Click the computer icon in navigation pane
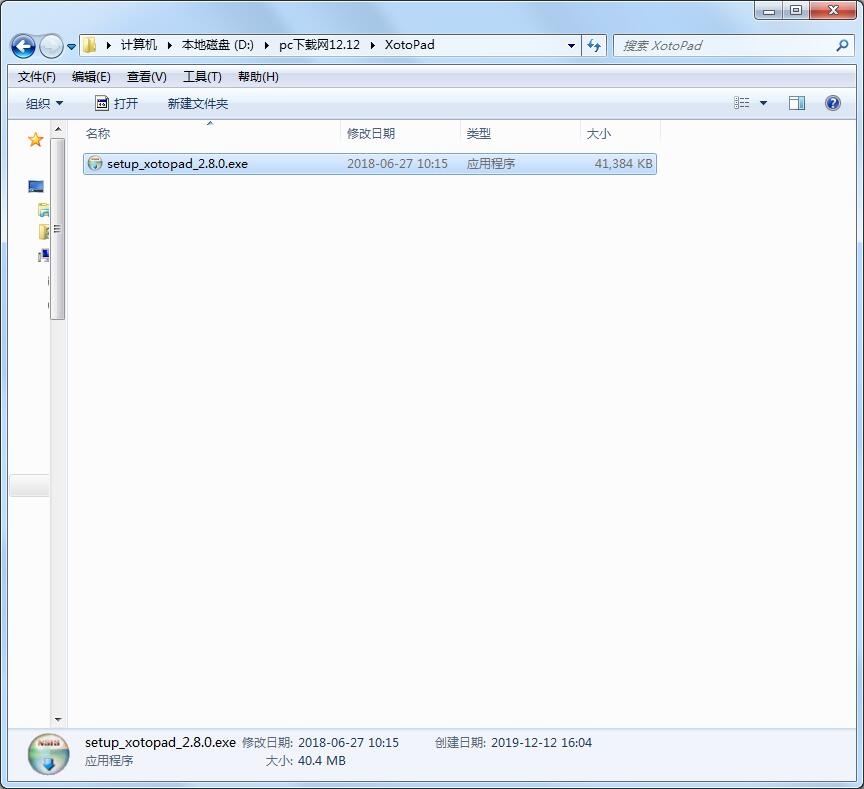This screenshot has width=864, height=789. (44, 255)
